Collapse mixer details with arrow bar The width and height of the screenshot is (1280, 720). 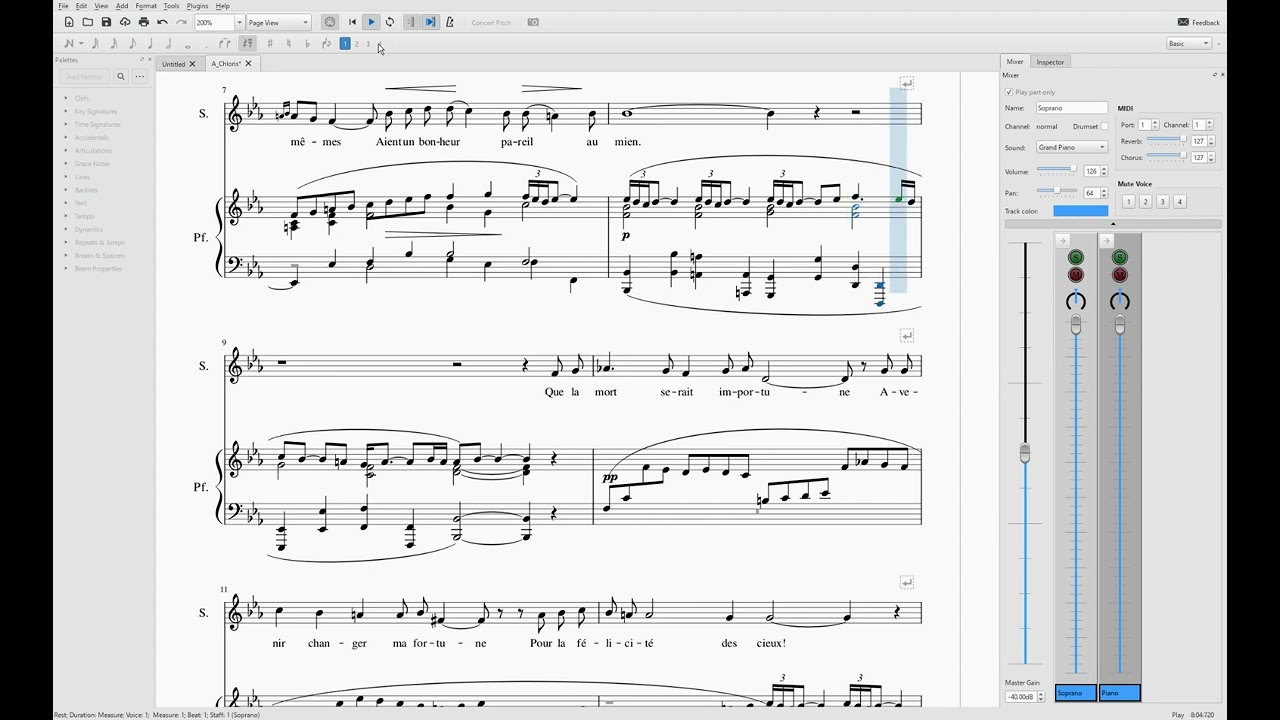pos(1113,224)
